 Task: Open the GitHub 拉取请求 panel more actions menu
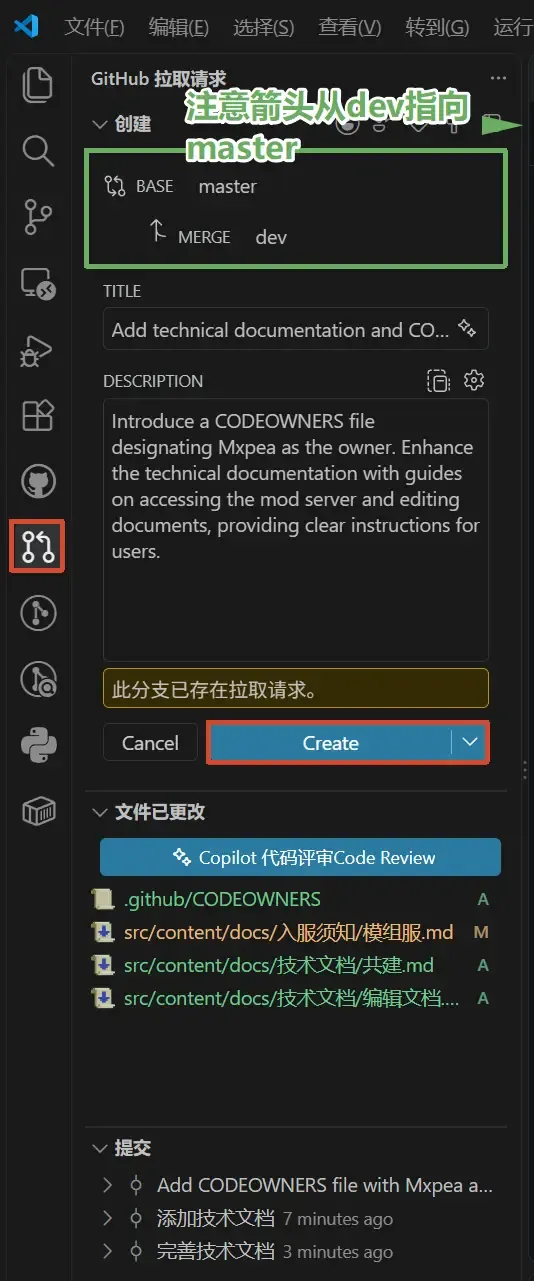[498, 78]
